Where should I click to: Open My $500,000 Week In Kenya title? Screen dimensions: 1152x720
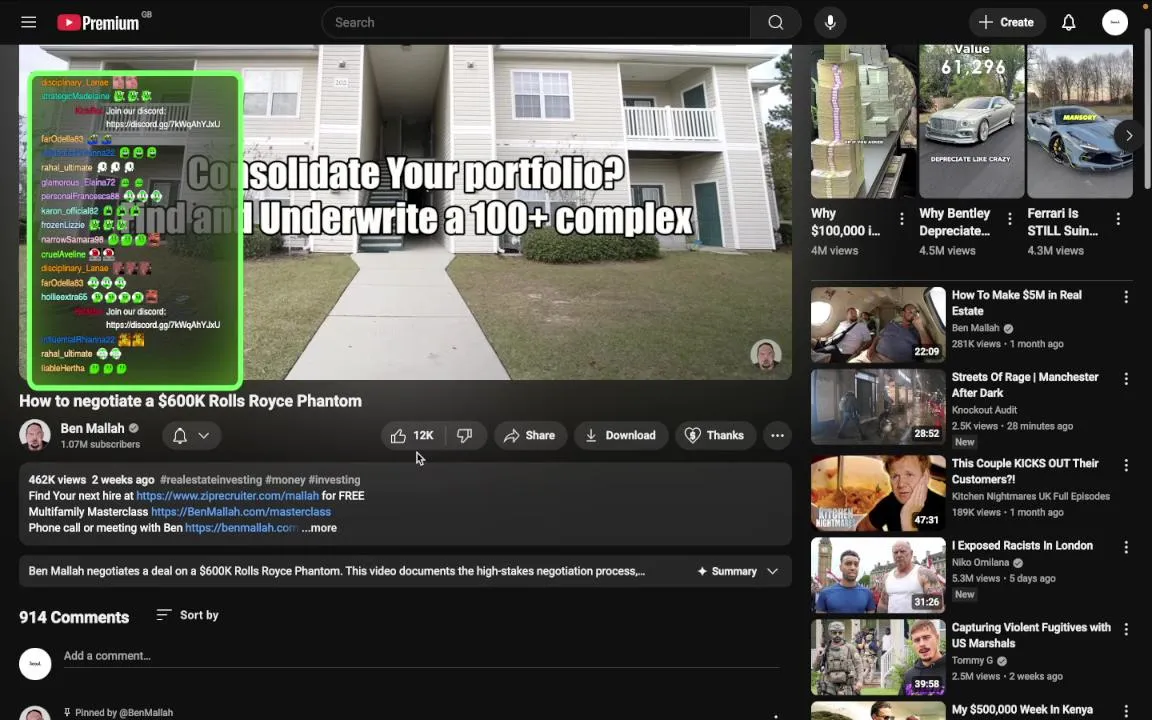coord(1022,710)
